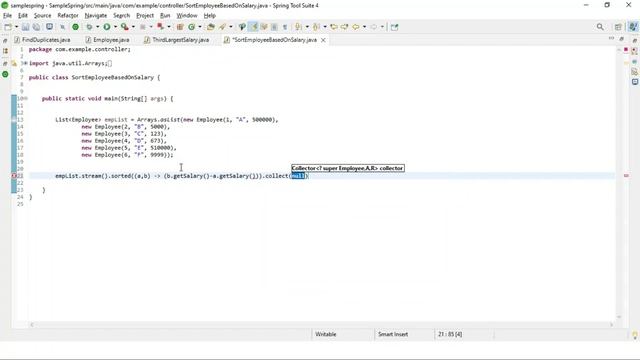Image resolution: width=640 pixels, height=360 pixels.
Task: Select the Java perspective icon
Action: [633, 27]
